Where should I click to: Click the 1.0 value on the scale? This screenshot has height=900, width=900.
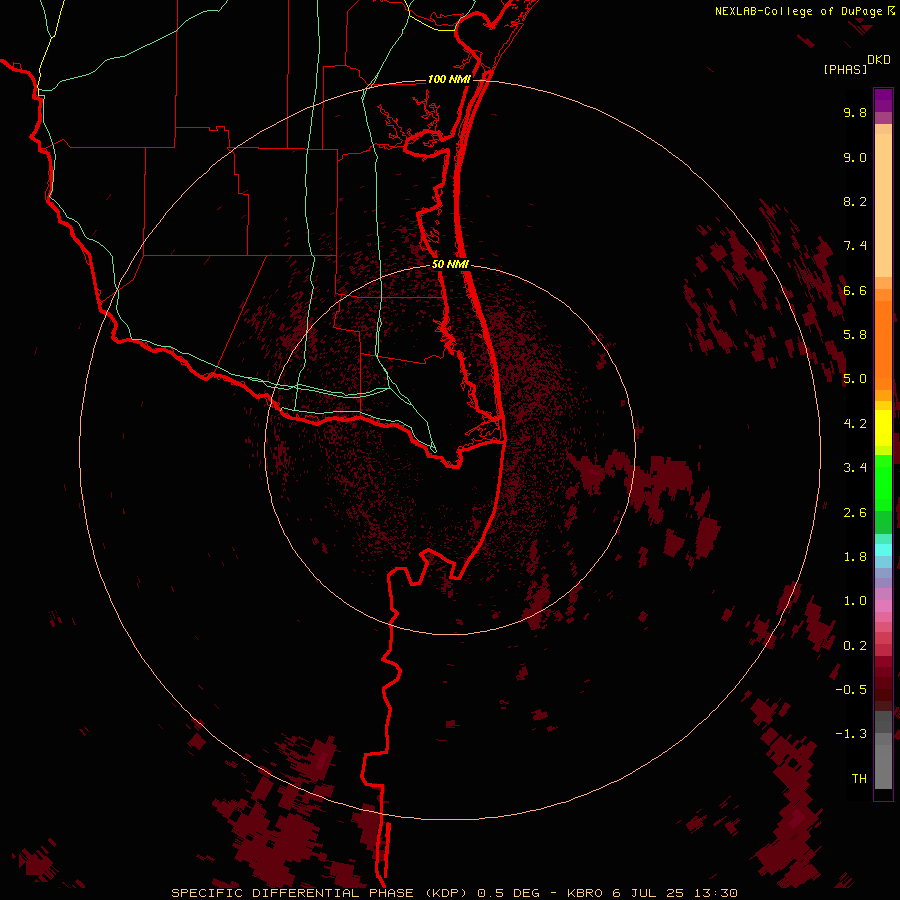855,601
